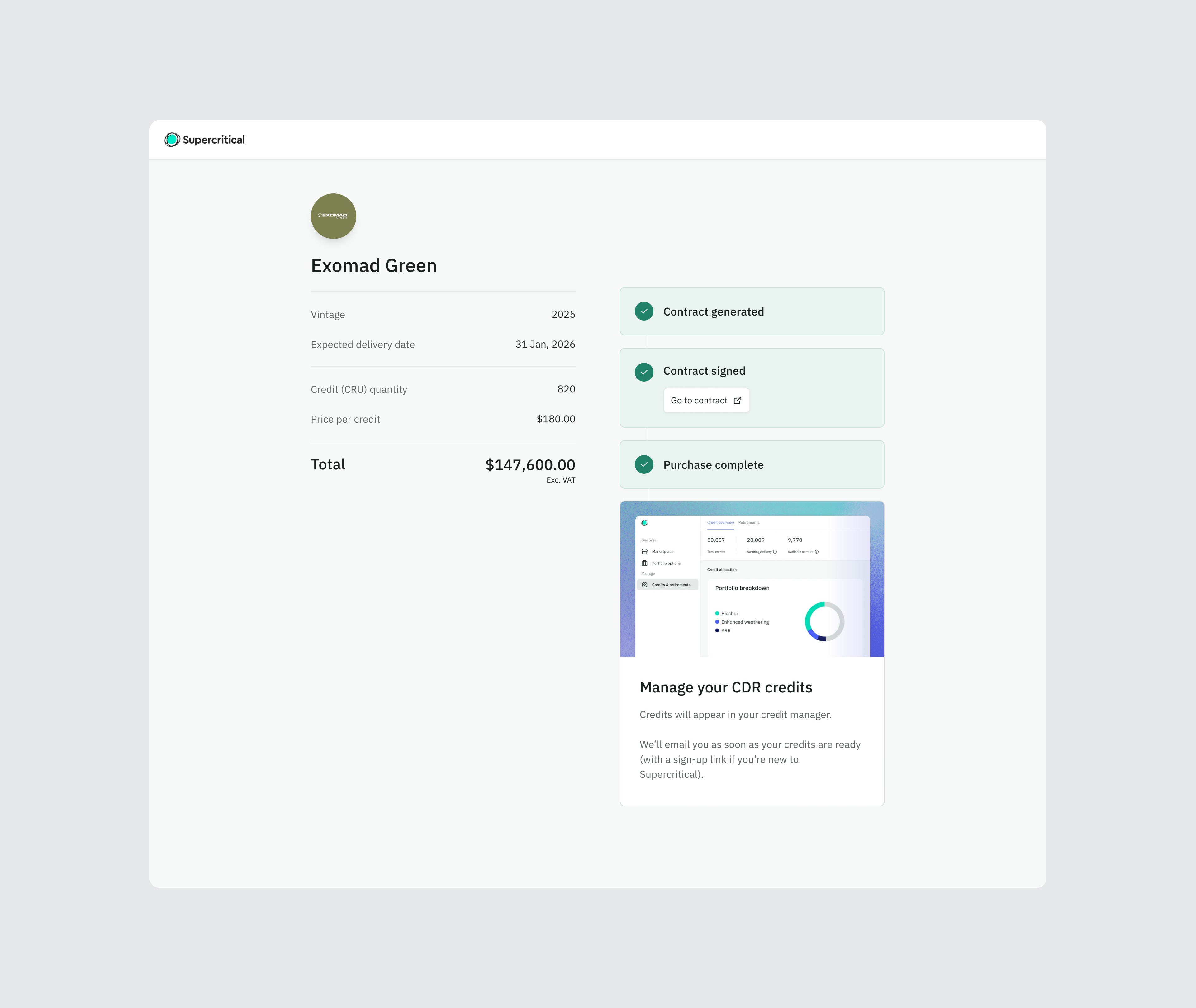This screenshot has height=1008, width=1196.
Task: Click the Credits & retirements target icon
Action: [645, 585]
